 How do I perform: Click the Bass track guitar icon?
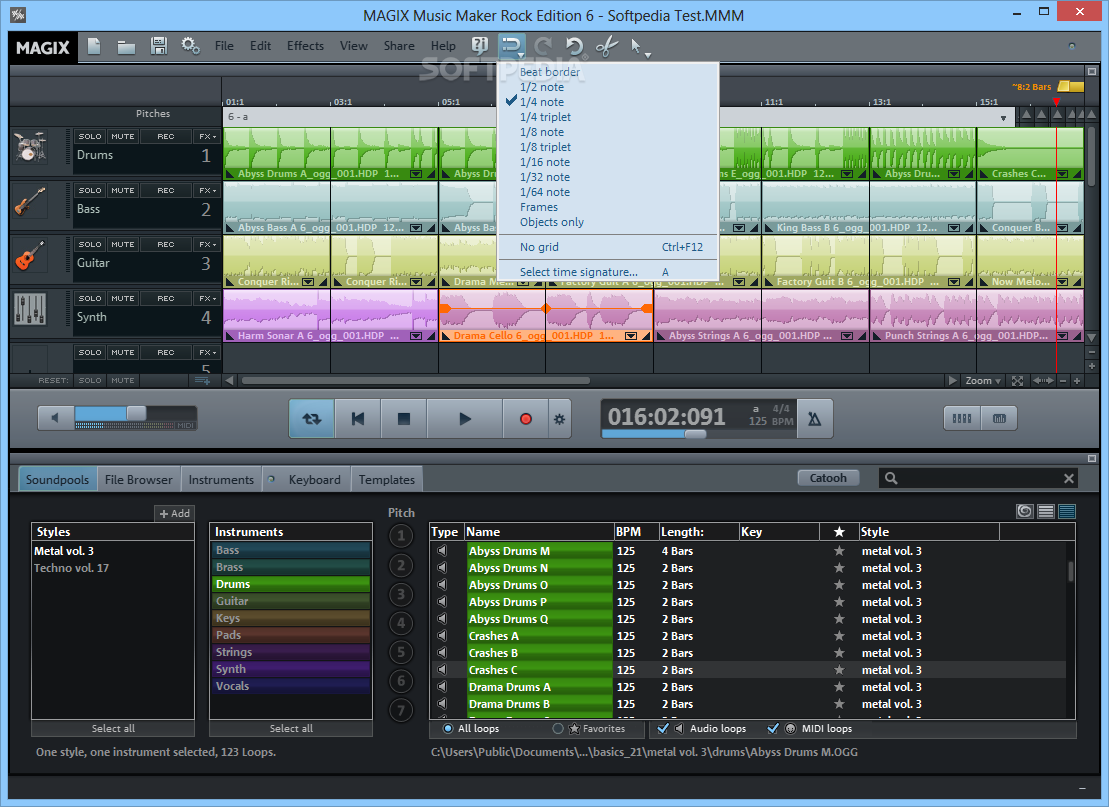coord(30,202)
